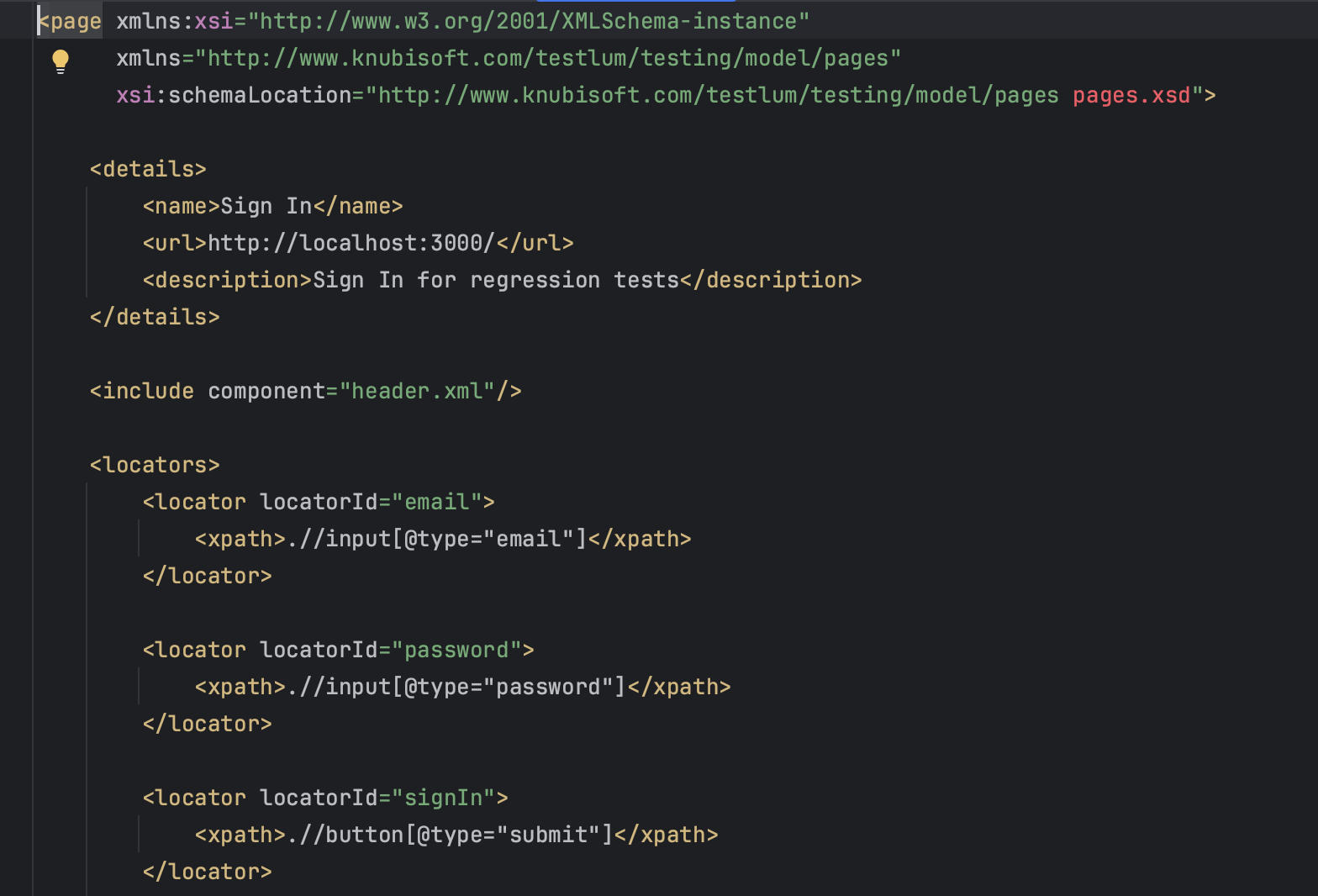Click the w3.org XMLSchema-instance URL

point(528,21)
